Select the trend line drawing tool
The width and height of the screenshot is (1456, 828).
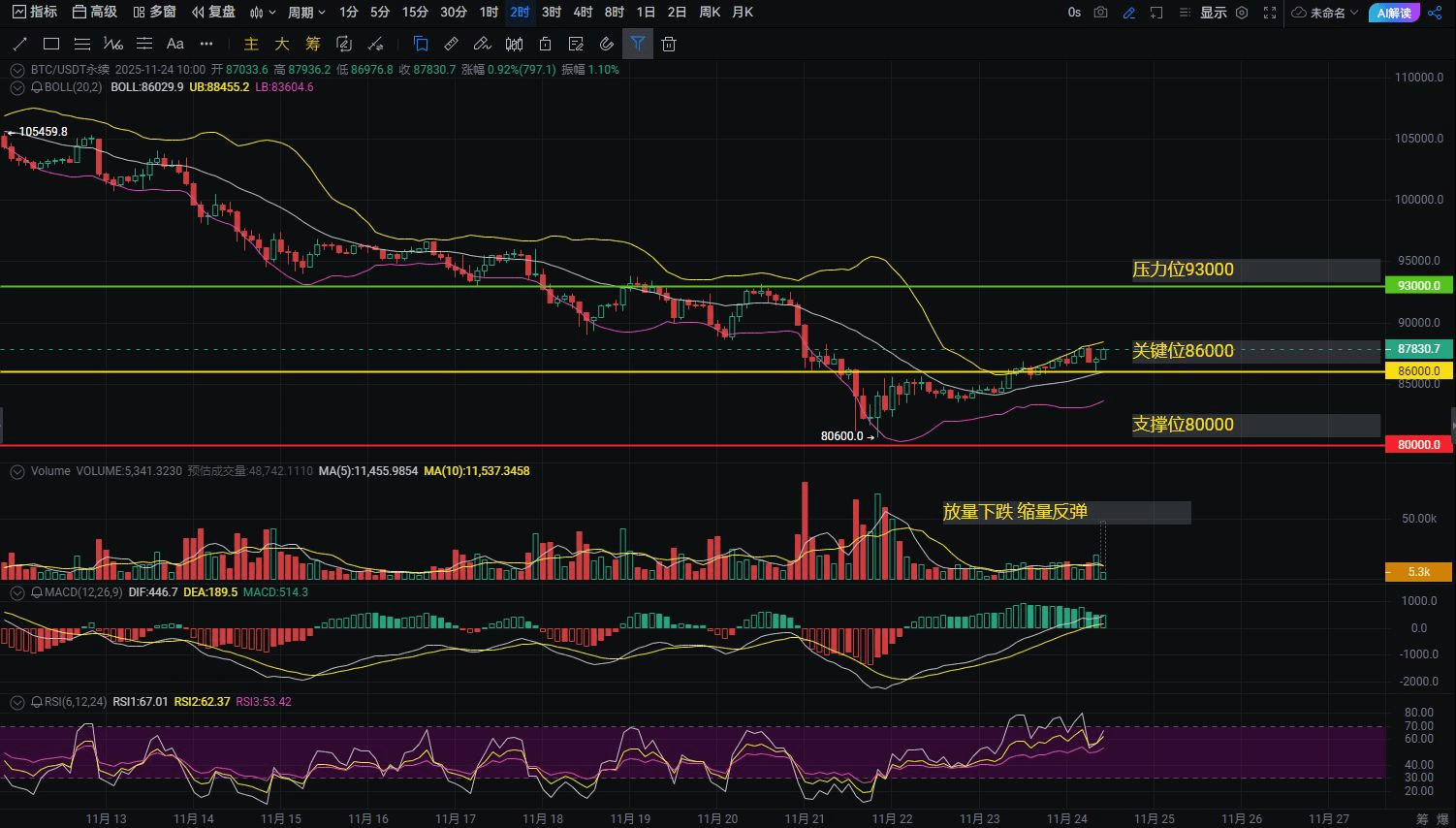pyautogui.click(x=20, y=44)
